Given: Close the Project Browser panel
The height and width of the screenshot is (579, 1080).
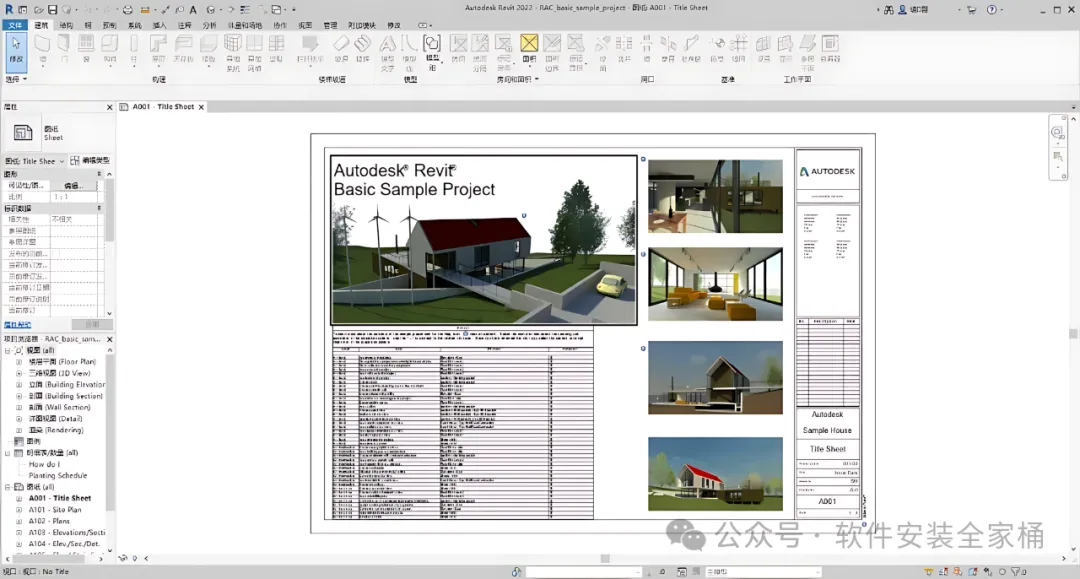Looking at the screenshot, I should click(110, 339).
